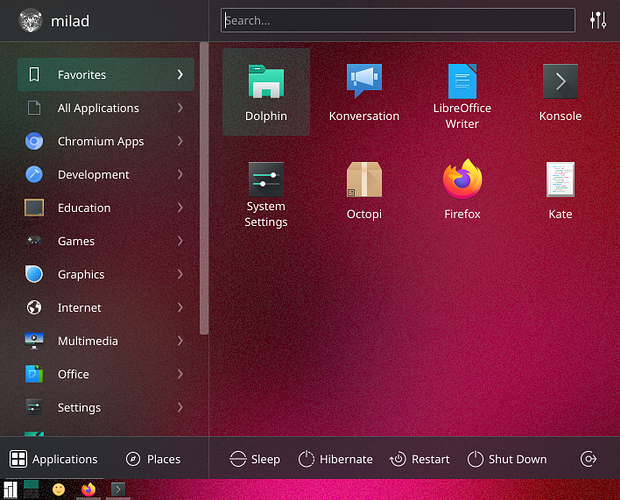620x500 pixels.
Task: Click the category list scrollbar
Action: click(204, 188)
